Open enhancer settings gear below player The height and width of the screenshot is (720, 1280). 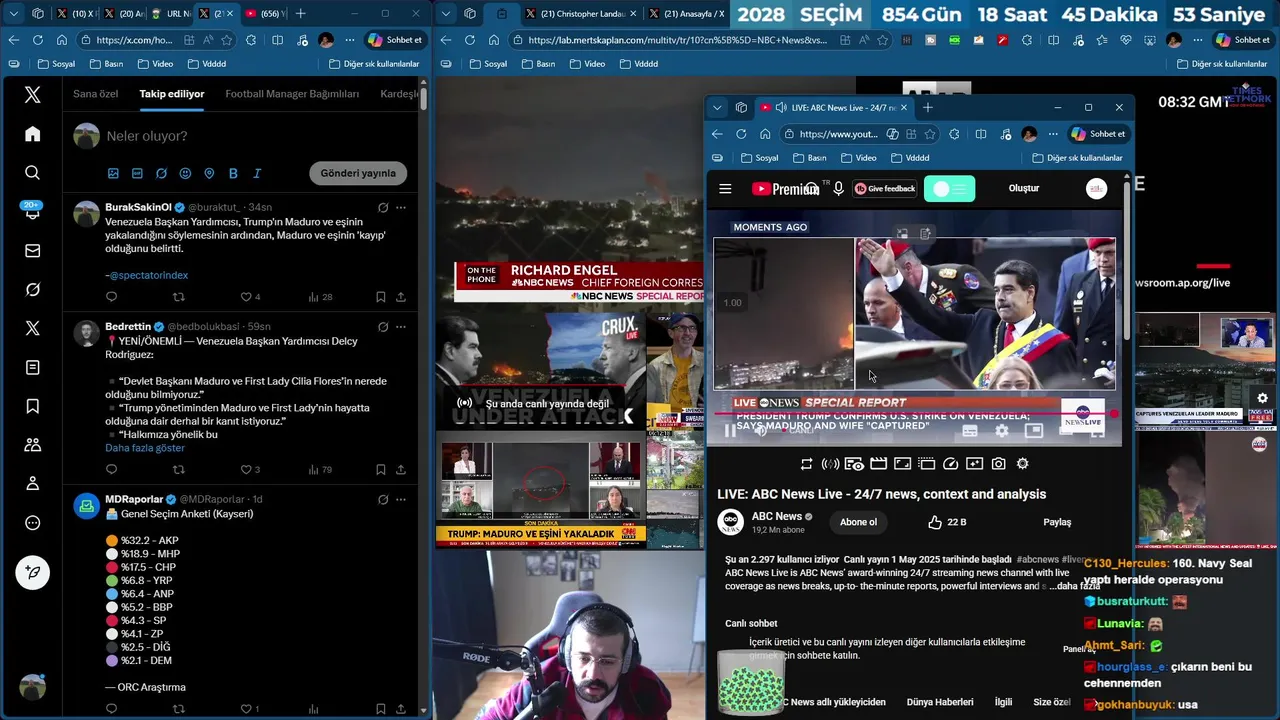point(1022,464)
